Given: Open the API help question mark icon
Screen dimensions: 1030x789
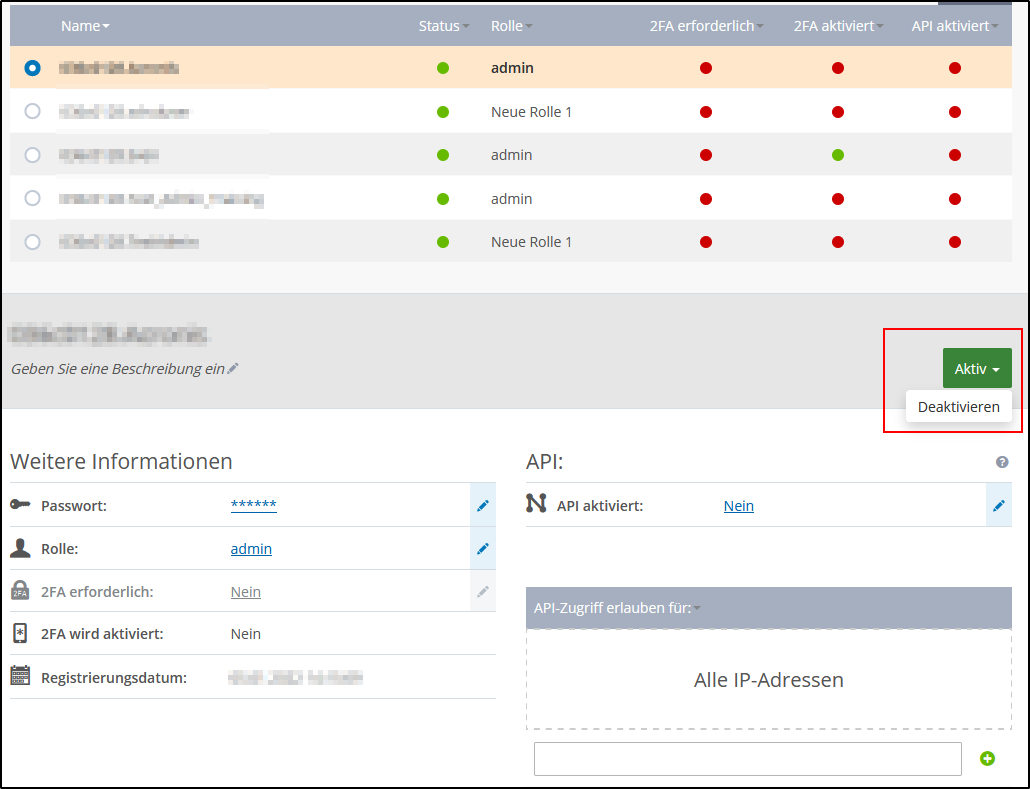Looking at the screenshot, I should (1001, 462).
